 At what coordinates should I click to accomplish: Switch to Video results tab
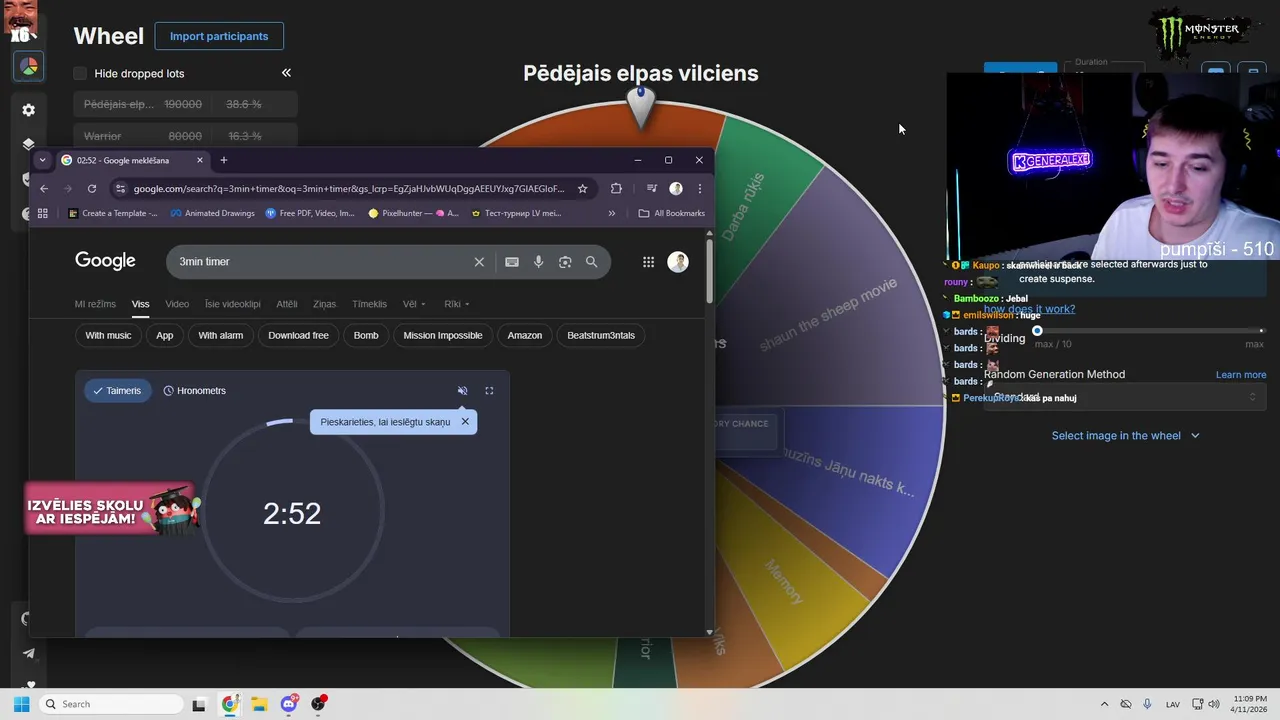point(177,304)
